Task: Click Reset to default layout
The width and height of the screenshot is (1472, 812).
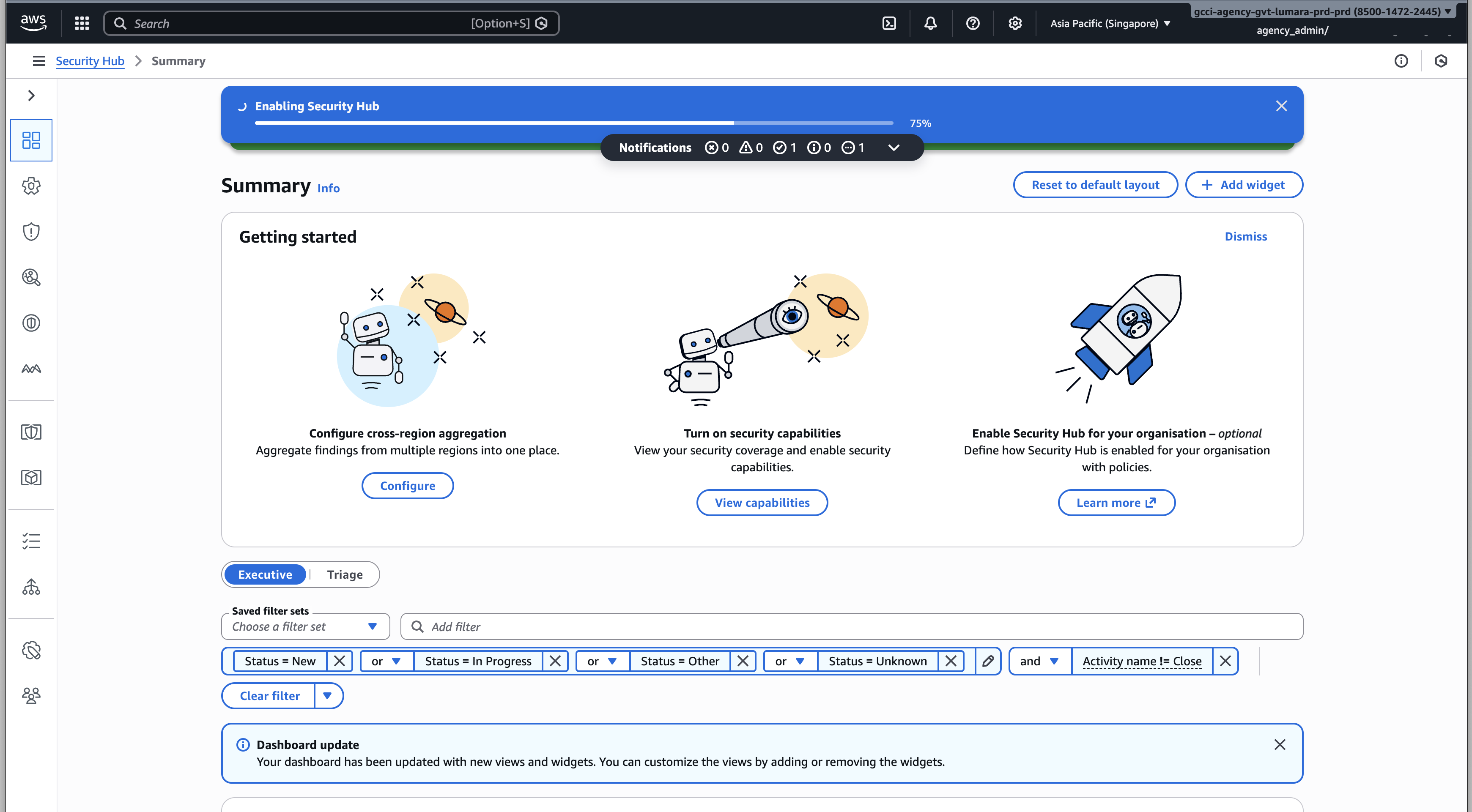Action: point(1095,185)
